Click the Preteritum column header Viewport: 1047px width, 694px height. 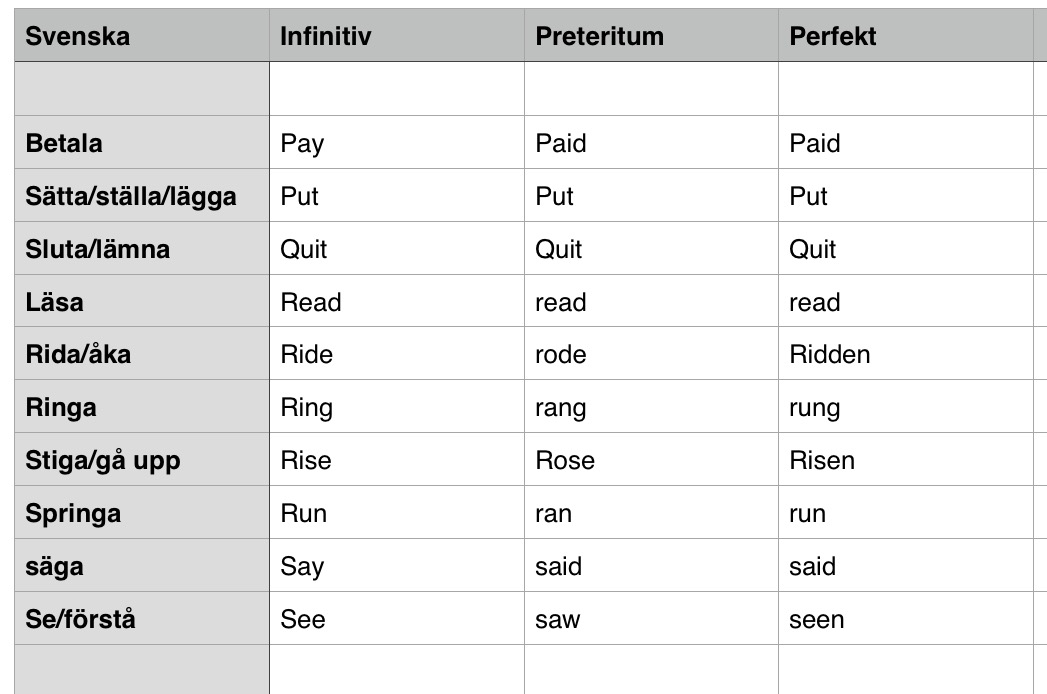click(x=652, y=35)
